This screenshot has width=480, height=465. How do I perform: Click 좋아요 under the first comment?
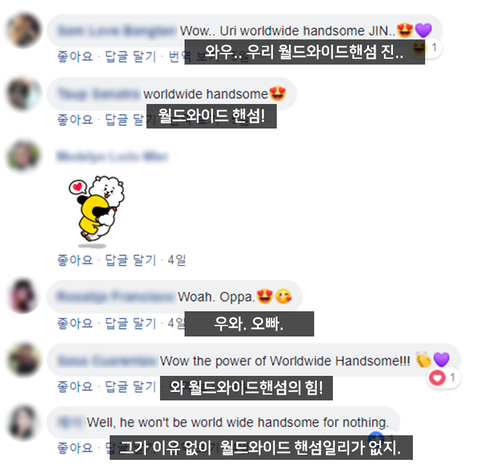[x=75, y=56]
